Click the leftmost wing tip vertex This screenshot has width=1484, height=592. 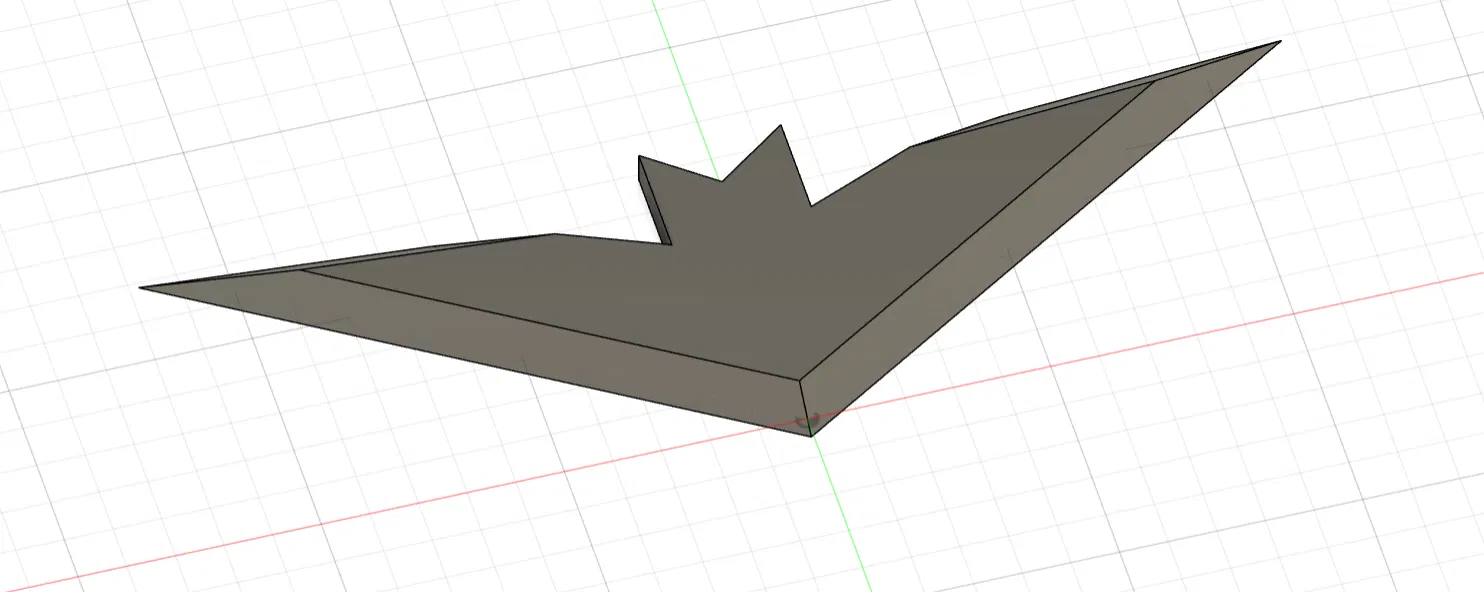click(x=142, y=290)
